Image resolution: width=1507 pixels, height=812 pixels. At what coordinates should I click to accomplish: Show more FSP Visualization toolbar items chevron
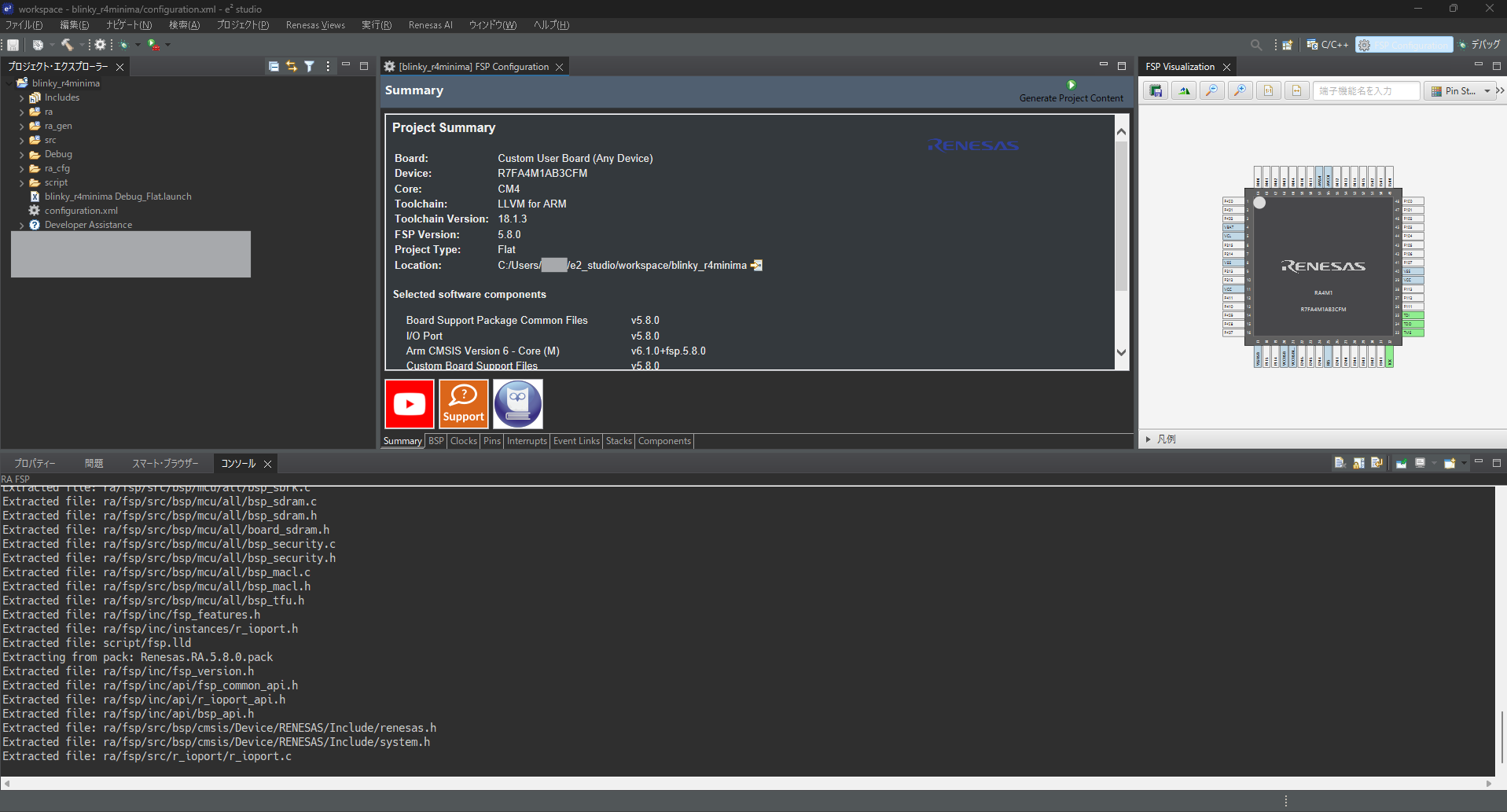(x=1501, y=91)
